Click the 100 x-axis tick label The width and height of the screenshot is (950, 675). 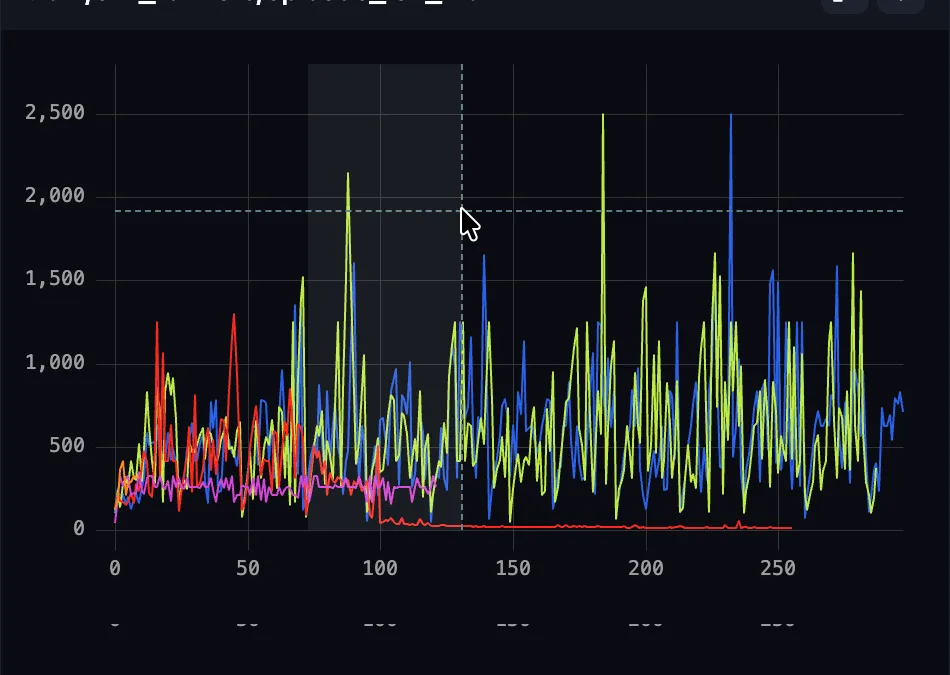tap(380, 568)
